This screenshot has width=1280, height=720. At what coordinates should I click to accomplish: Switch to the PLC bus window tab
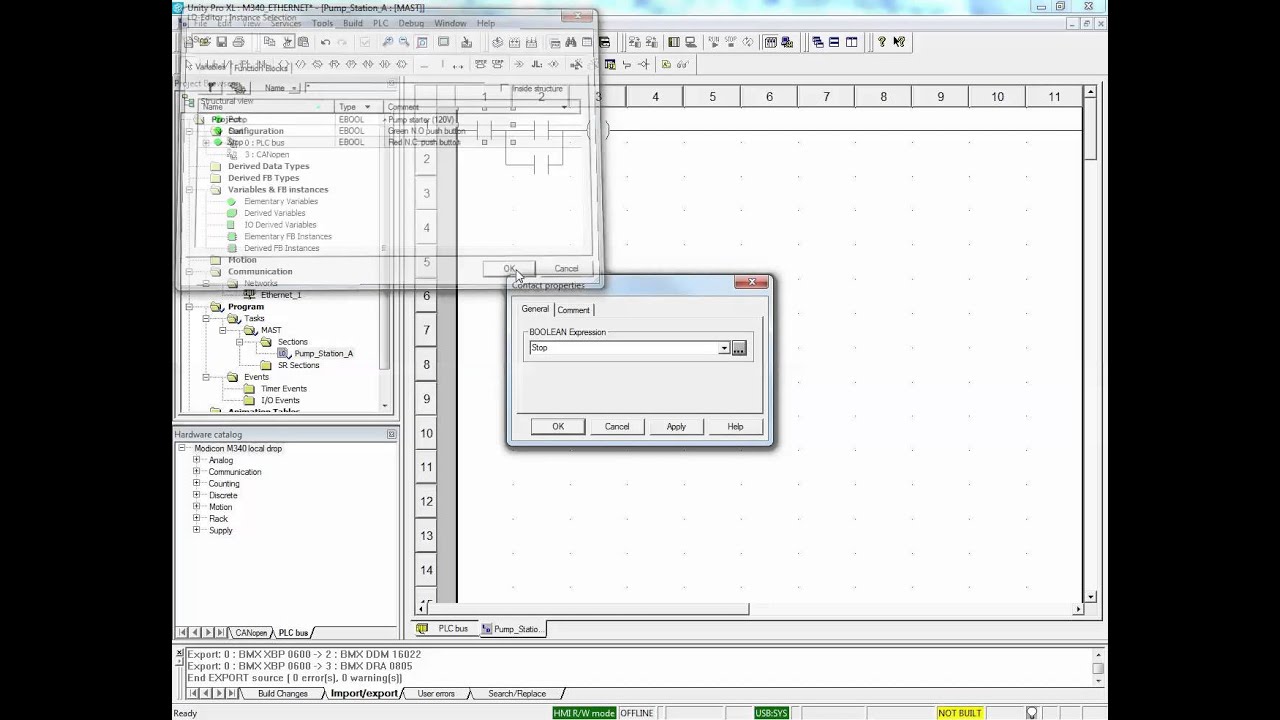point(445,629)
